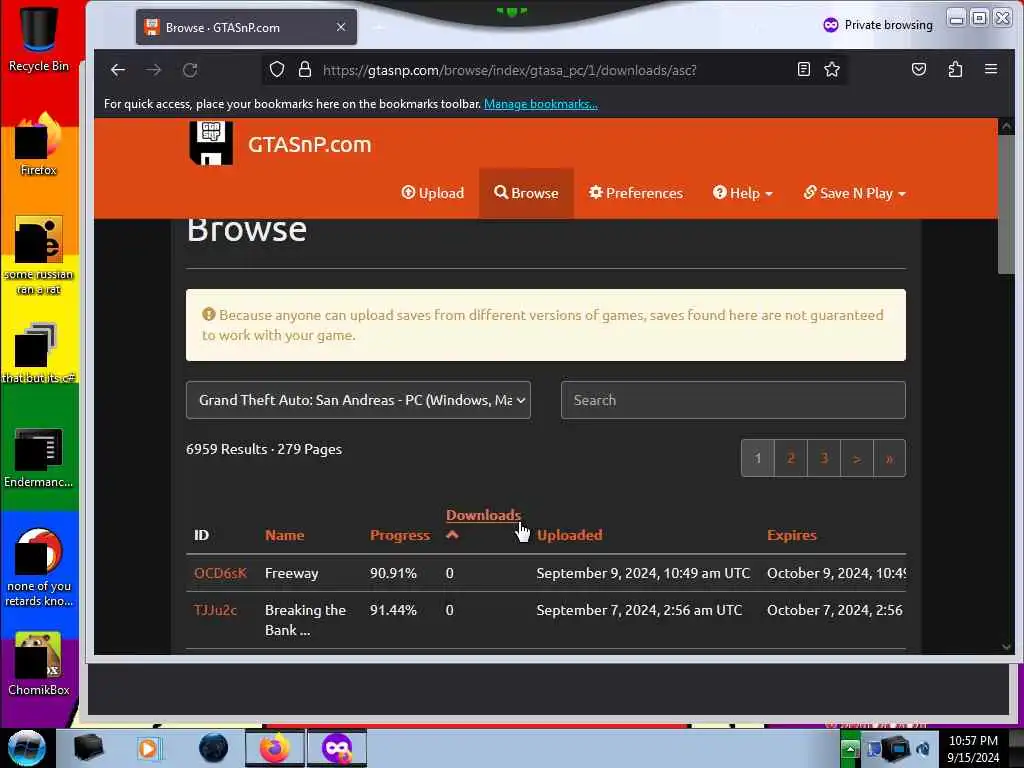Open the 'that but its c#' desktop icon

(x=39, y=353)
